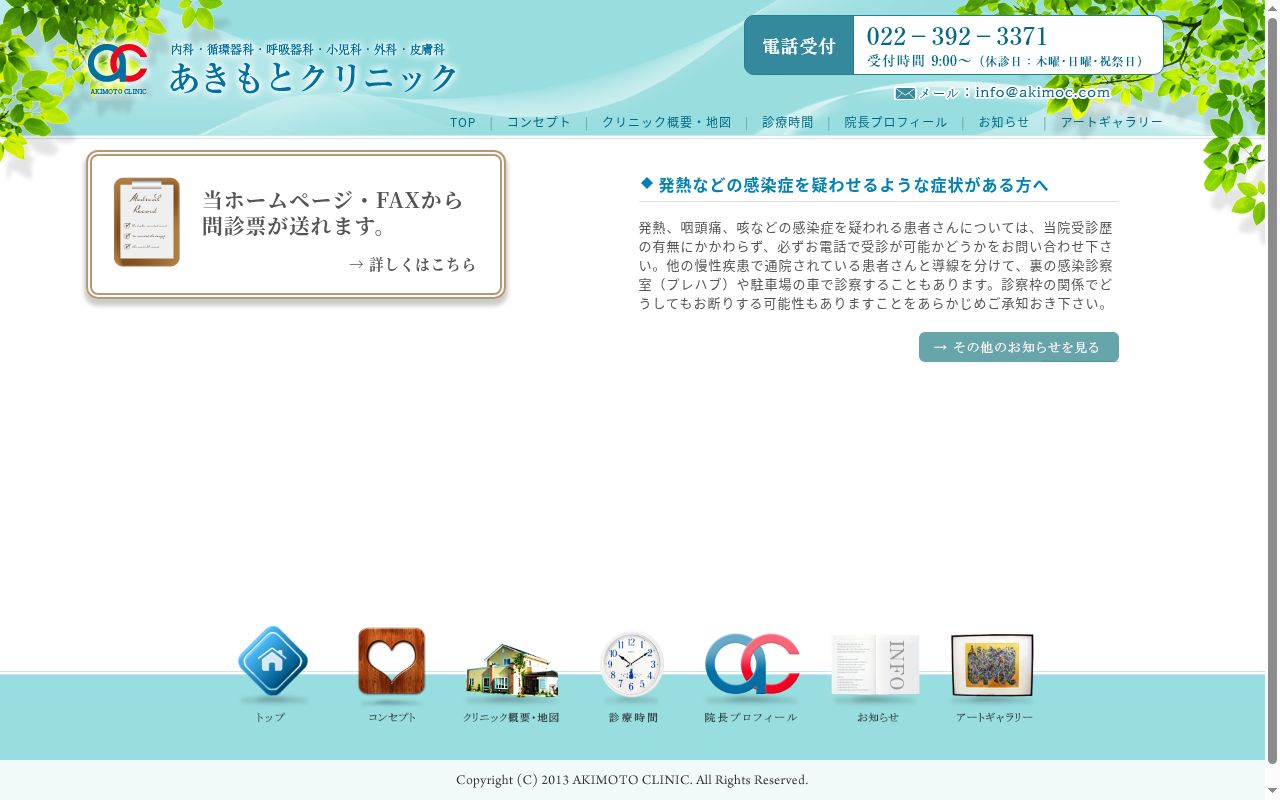Click the clock icon for 診療時間
Screen dimensions: 1280x800
[631, 664]
